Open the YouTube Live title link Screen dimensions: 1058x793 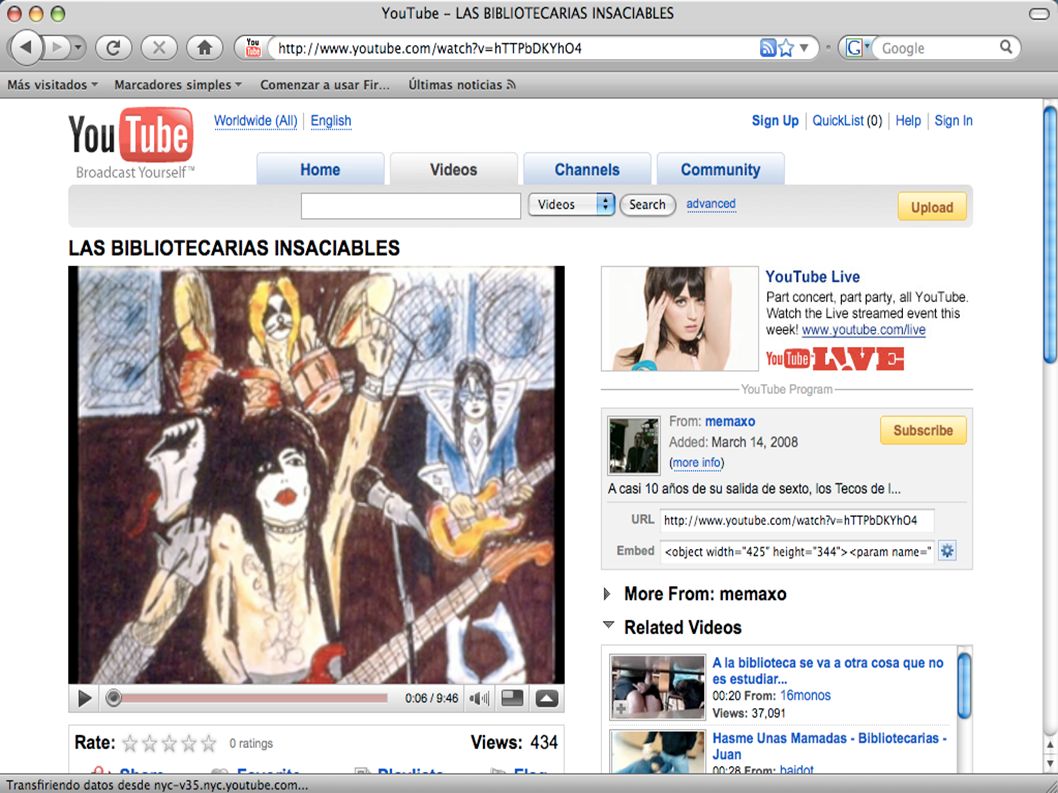[x=812, y=277]
